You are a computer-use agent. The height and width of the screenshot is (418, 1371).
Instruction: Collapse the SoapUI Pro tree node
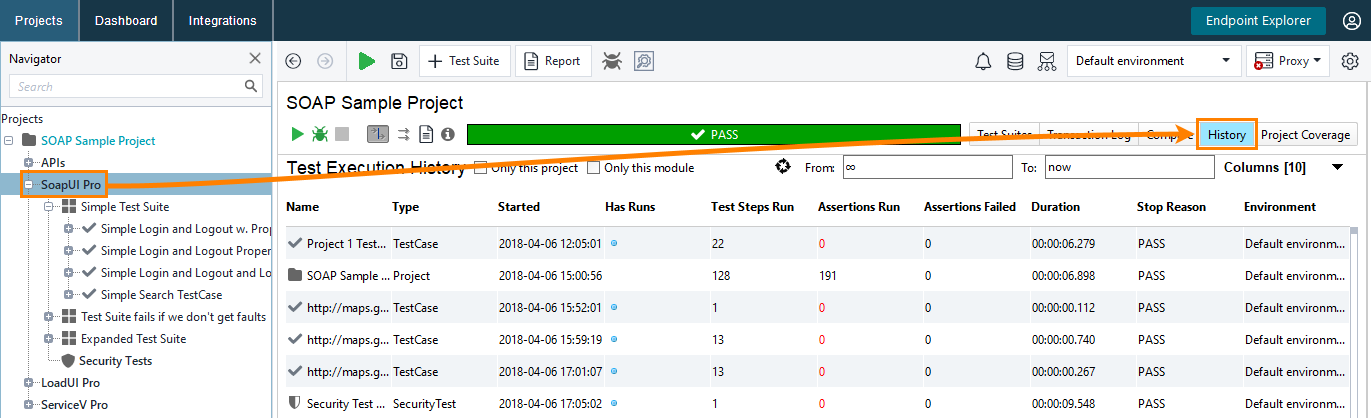pyautogui.click(x=29, y=185)
